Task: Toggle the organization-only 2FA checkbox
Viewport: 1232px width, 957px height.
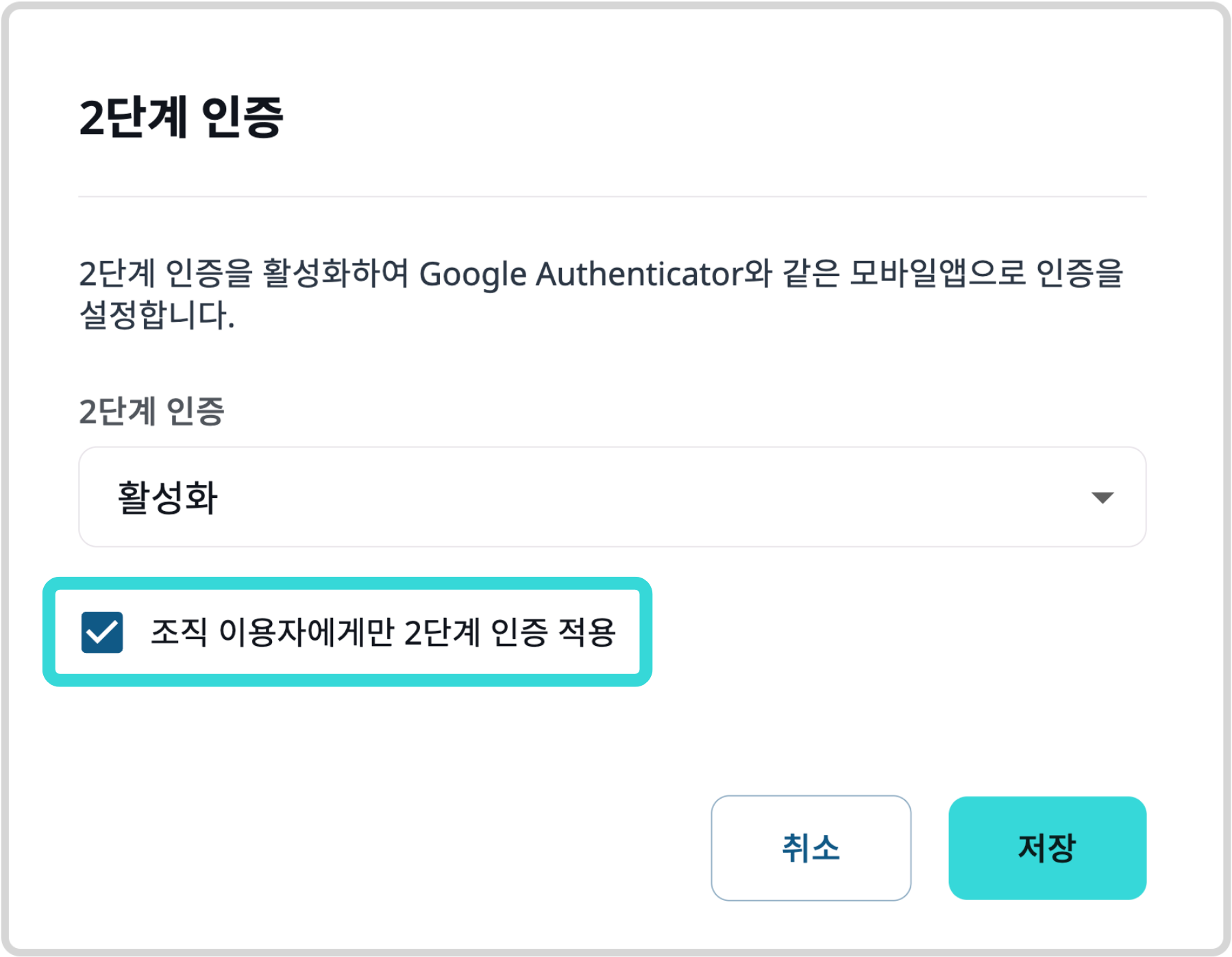Action: [x=101, y=634]
